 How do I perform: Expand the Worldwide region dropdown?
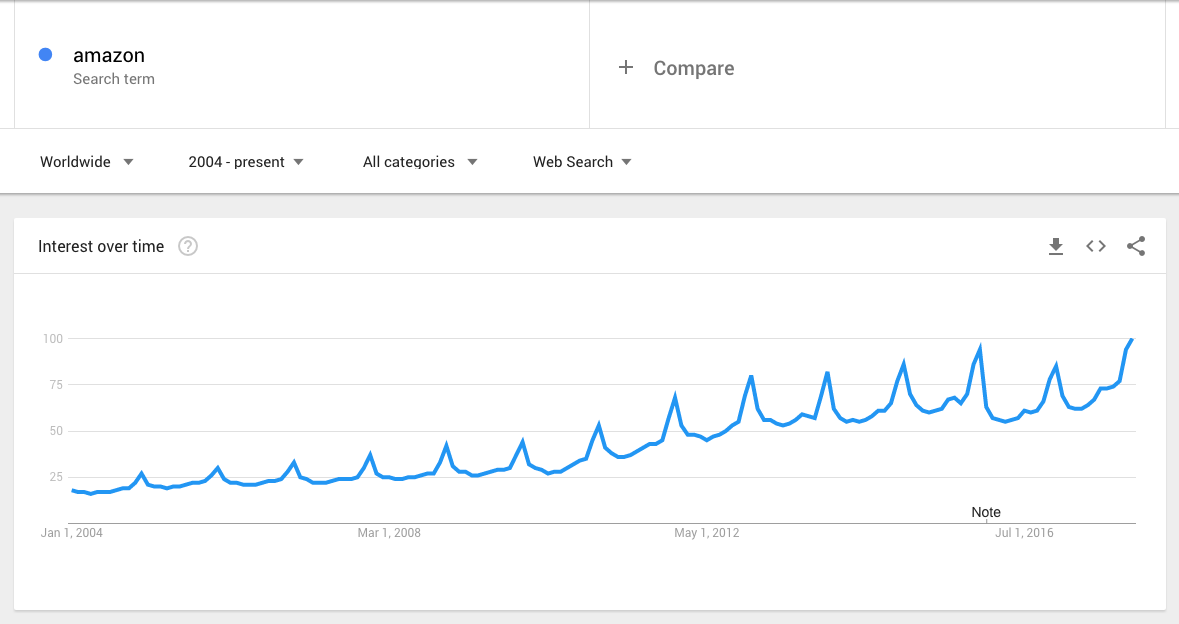coord(86,162)
